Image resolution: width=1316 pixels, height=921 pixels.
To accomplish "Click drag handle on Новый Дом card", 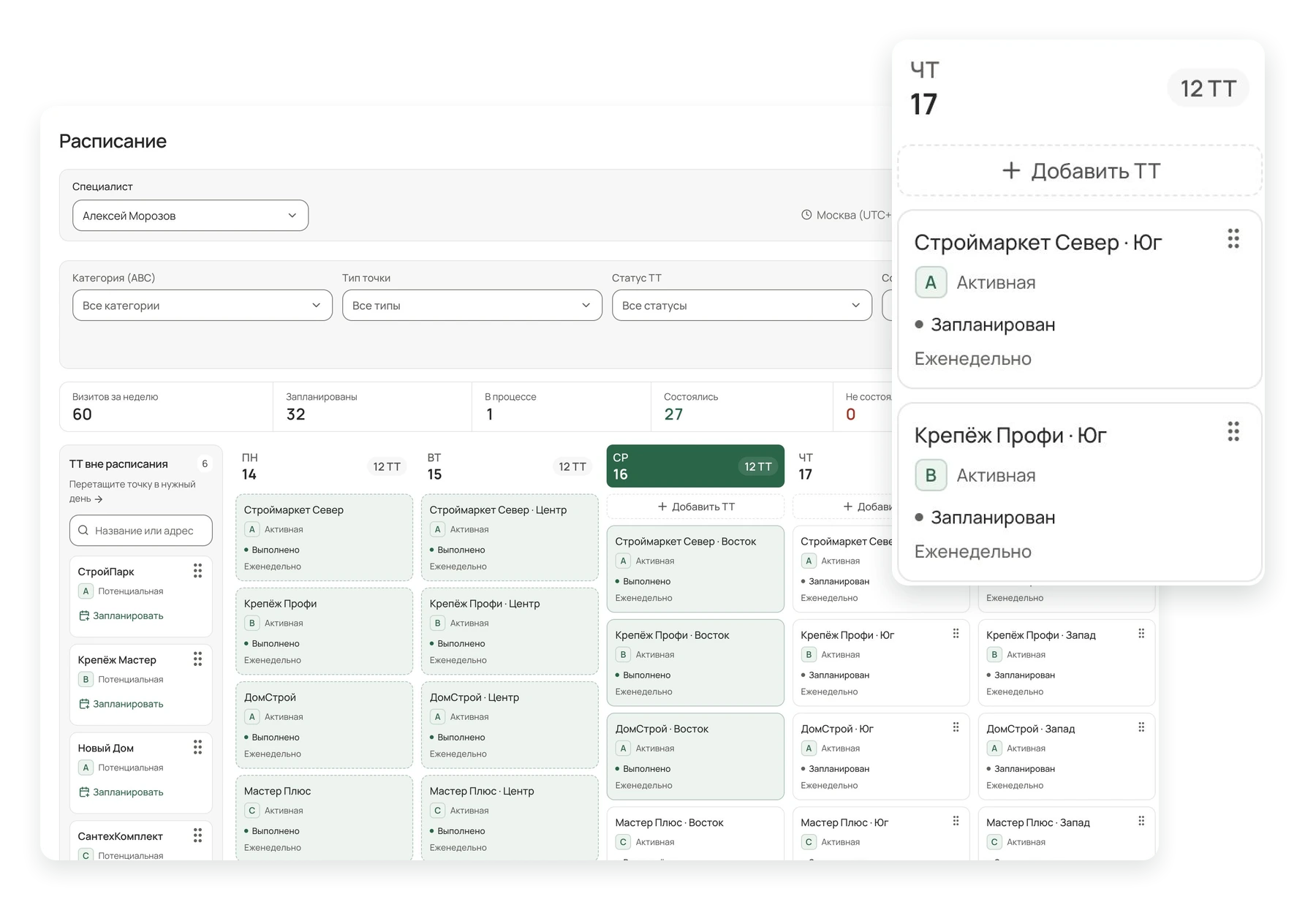I will point(197,747).
